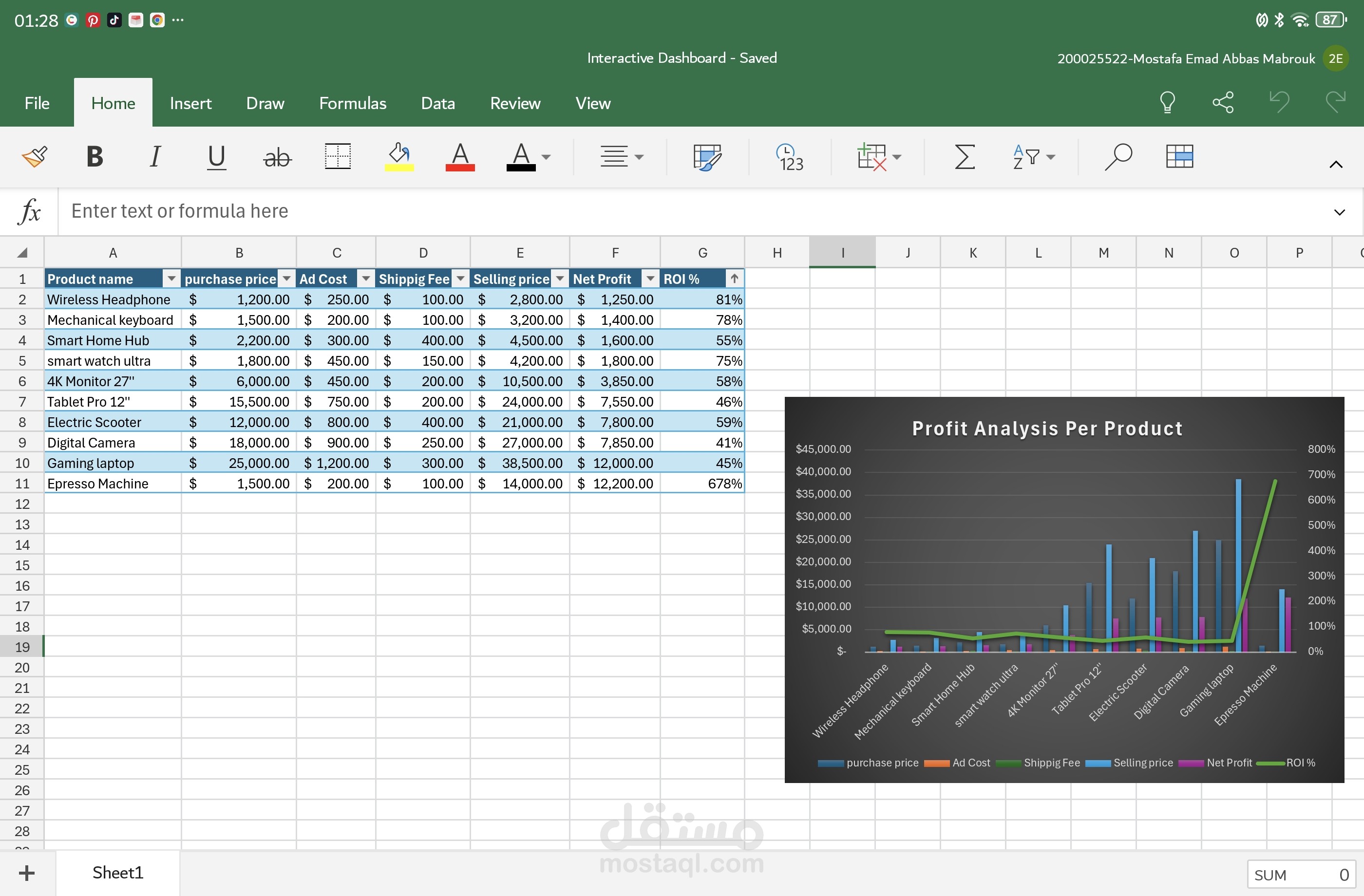Tap the TikTok notification icon
Viewport: 1364px width, 896px height.
[x=114, y=20]
